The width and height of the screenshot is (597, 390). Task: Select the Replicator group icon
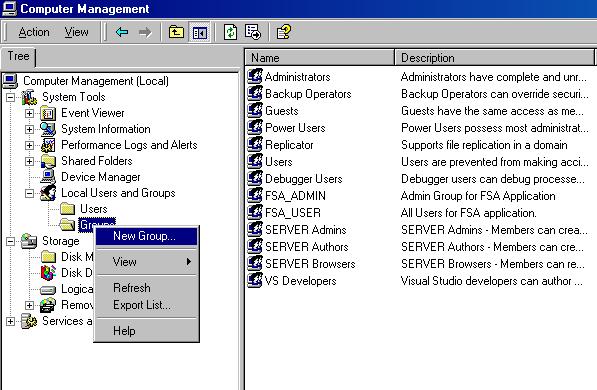pos(255,145)
